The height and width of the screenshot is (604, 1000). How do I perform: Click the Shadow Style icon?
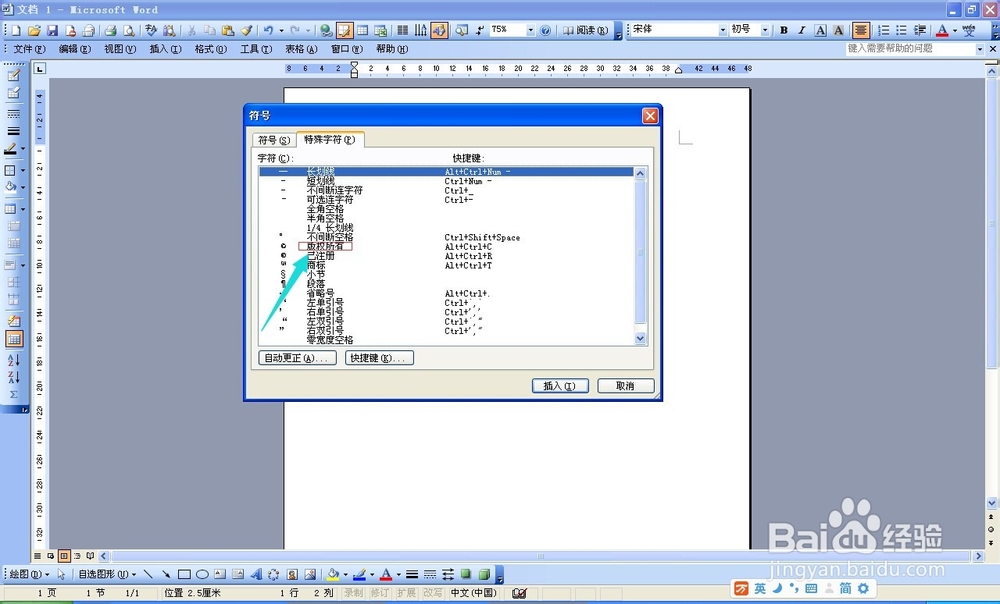[466, 575]
